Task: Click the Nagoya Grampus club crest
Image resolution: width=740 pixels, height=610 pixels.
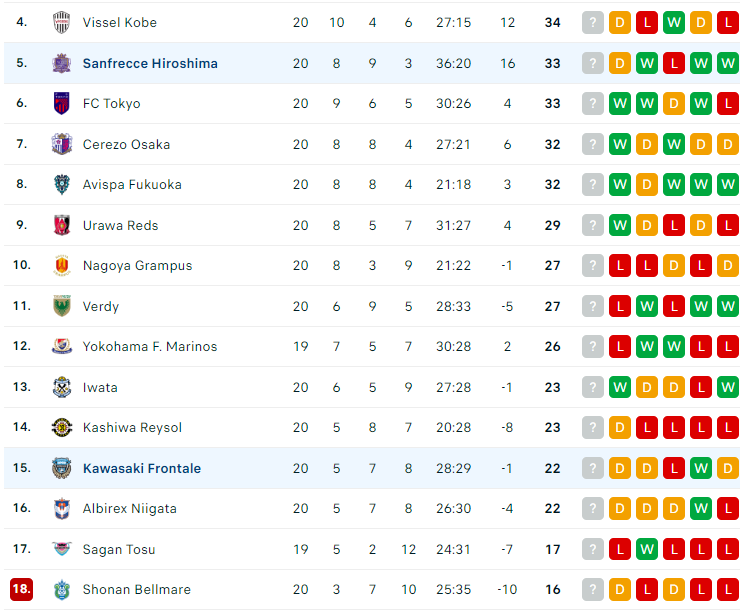Action: coord(61,266)
